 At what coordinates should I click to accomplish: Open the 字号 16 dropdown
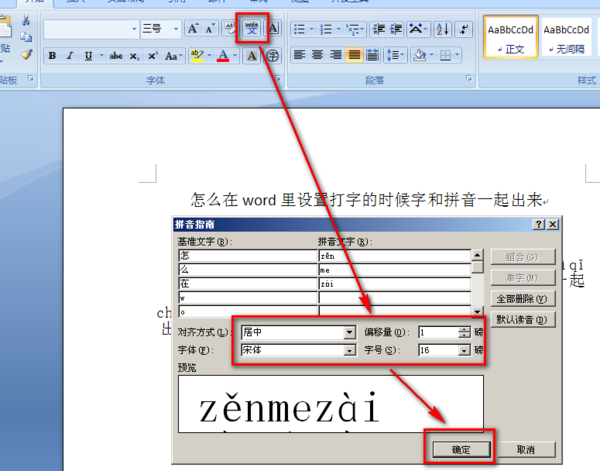[x=464, y=350]
